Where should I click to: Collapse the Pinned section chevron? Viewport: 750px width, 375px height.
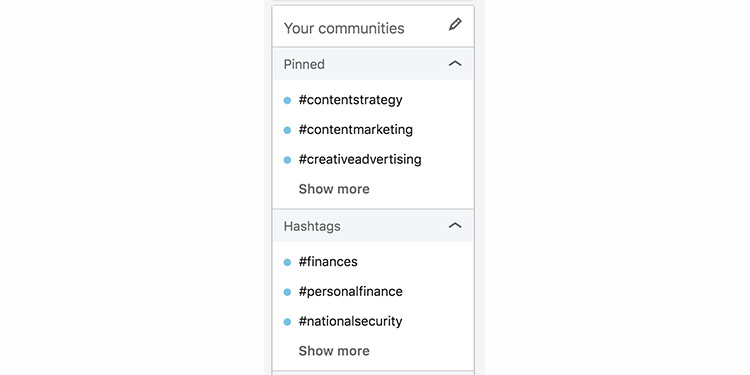(x=455, y=64)
